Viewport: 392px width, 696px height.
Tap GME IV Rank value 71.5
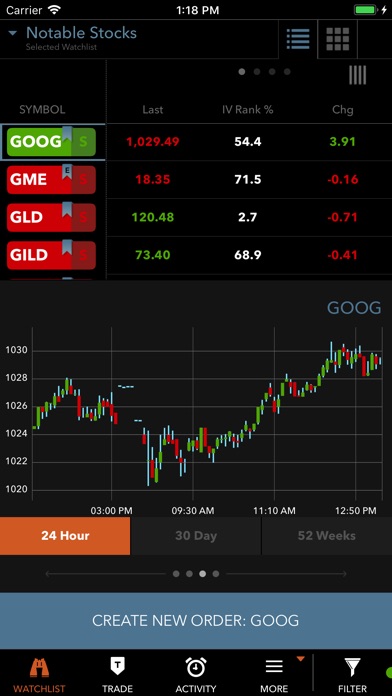coord(248,180)
